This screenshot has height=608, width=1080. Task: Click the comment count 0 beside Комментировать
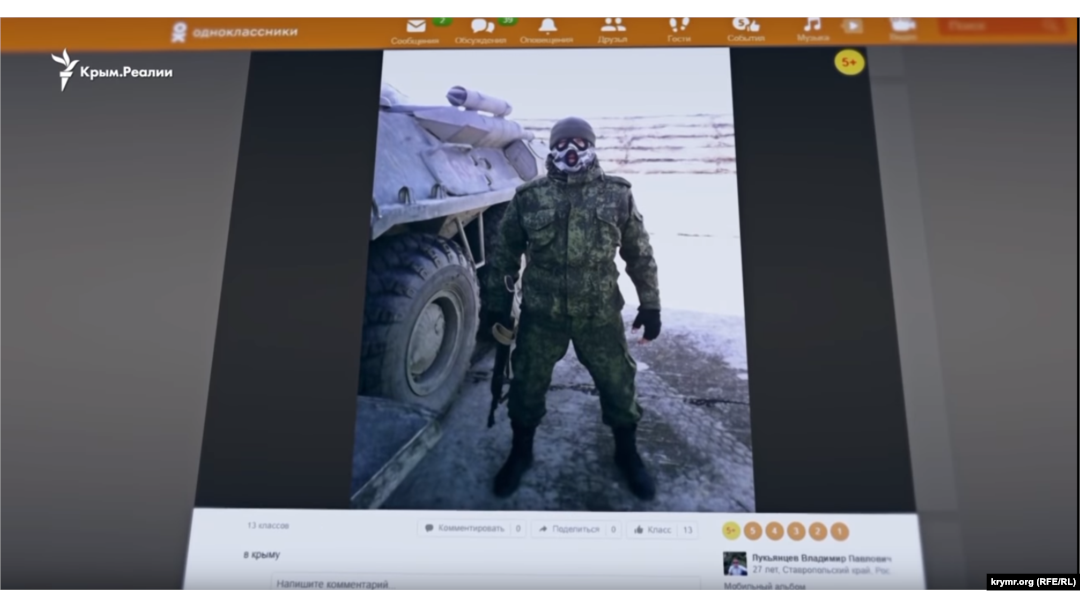(x=518, y=529)
